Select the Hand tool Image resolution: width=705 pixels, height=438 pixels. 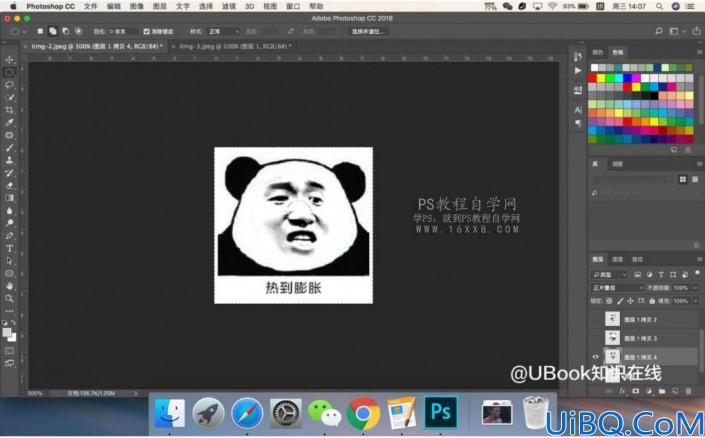9,286
